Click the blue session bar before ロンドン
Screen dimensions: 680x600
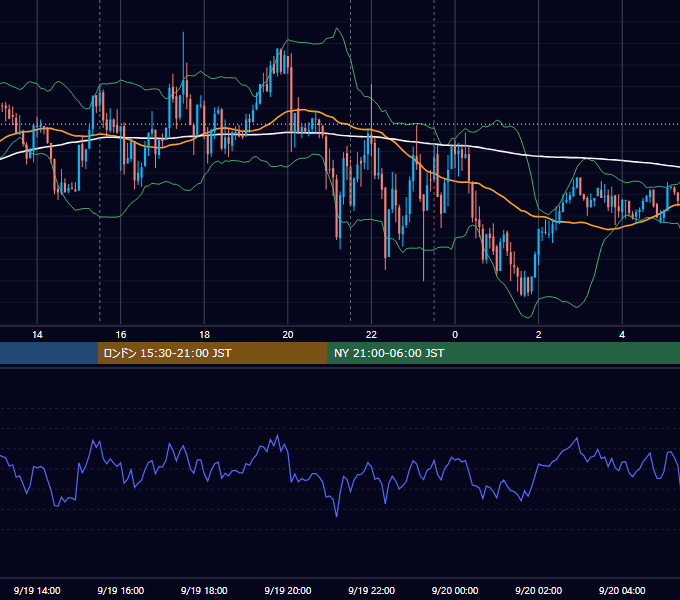[x=49, y=353]
